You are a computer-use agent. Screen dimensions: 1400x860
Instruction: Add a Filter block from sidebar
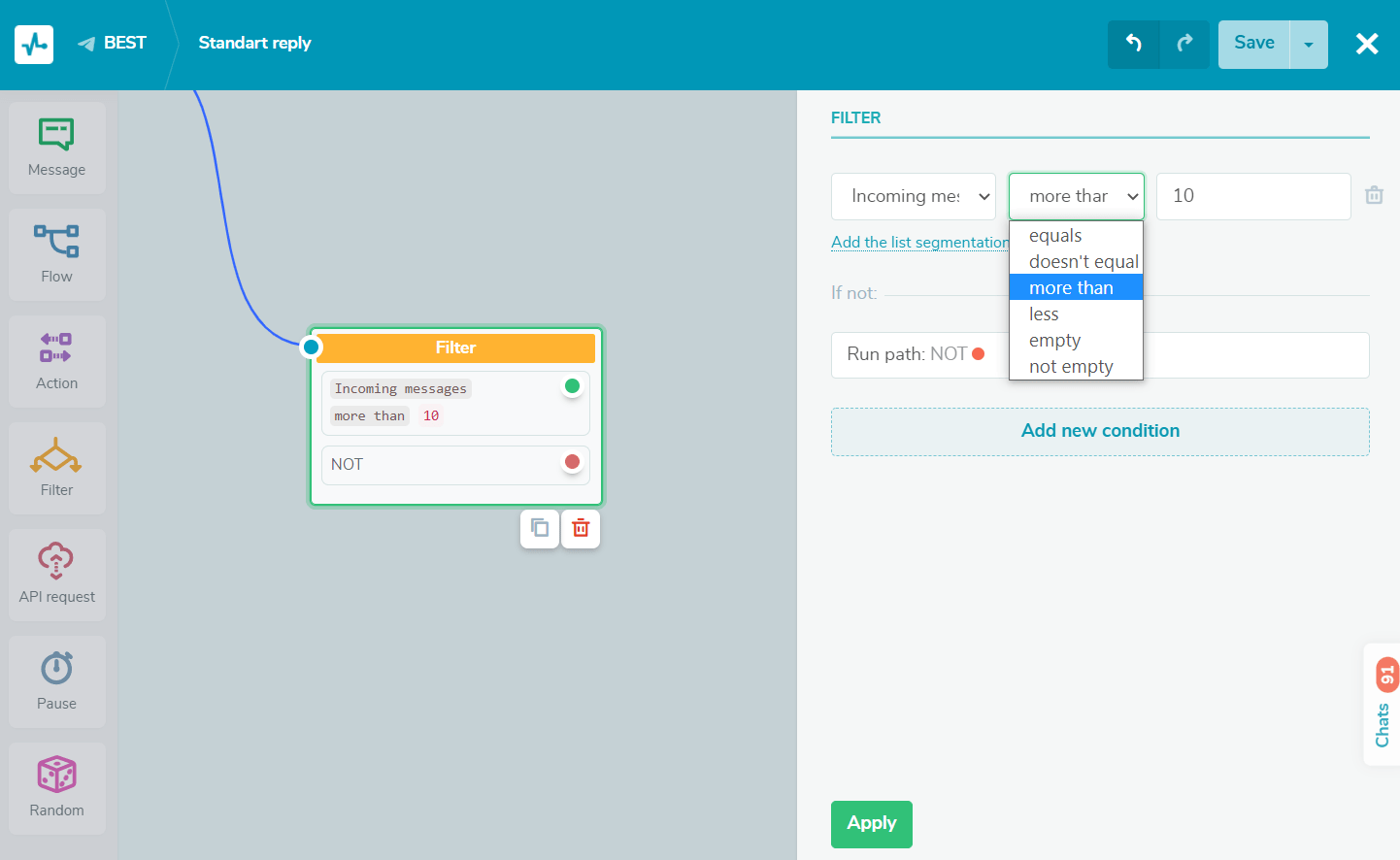(x=57, y=468)
